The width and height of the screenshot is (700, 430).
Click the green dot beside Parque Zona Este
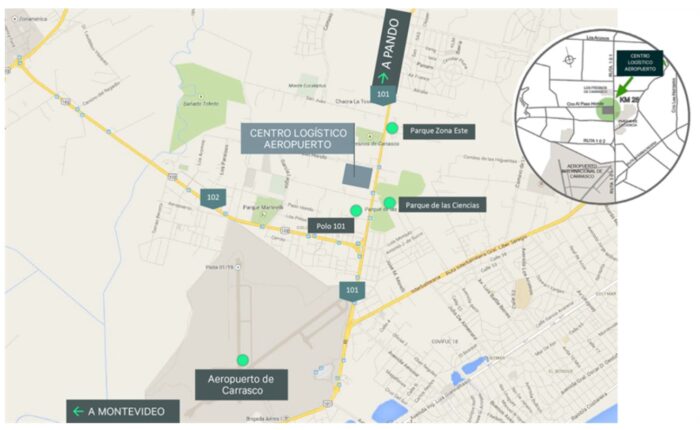tap(392, 128)
